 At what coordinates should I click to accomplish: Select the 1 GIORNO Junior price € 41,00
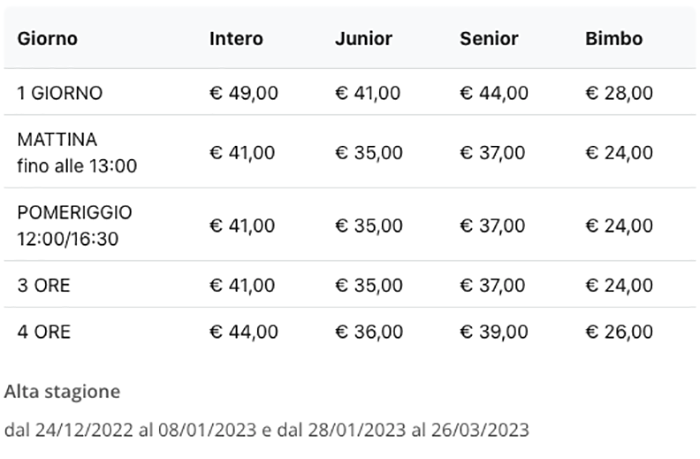point(368,93)
